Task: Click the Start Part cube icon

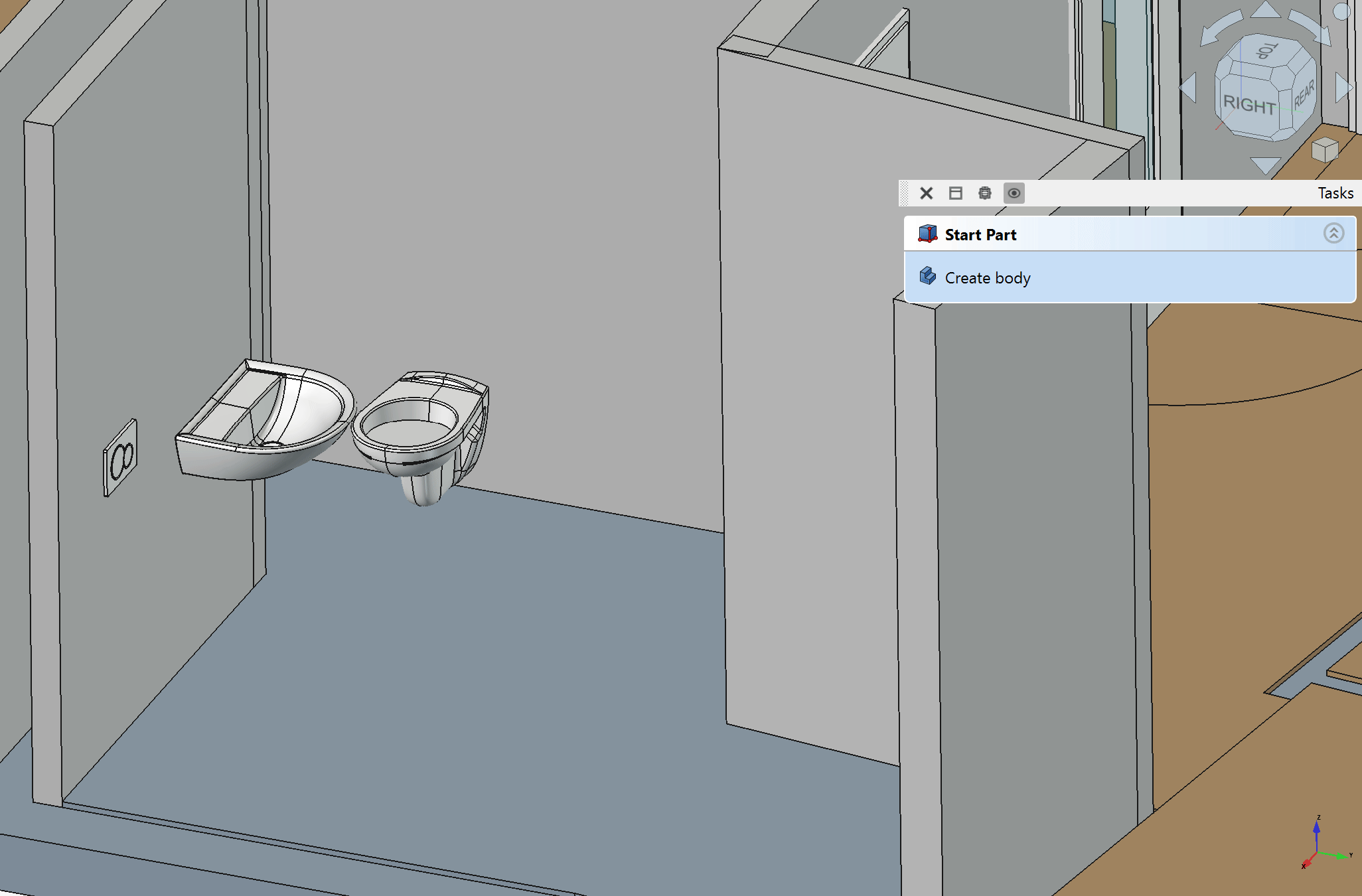Action: (x=927, y=234)
